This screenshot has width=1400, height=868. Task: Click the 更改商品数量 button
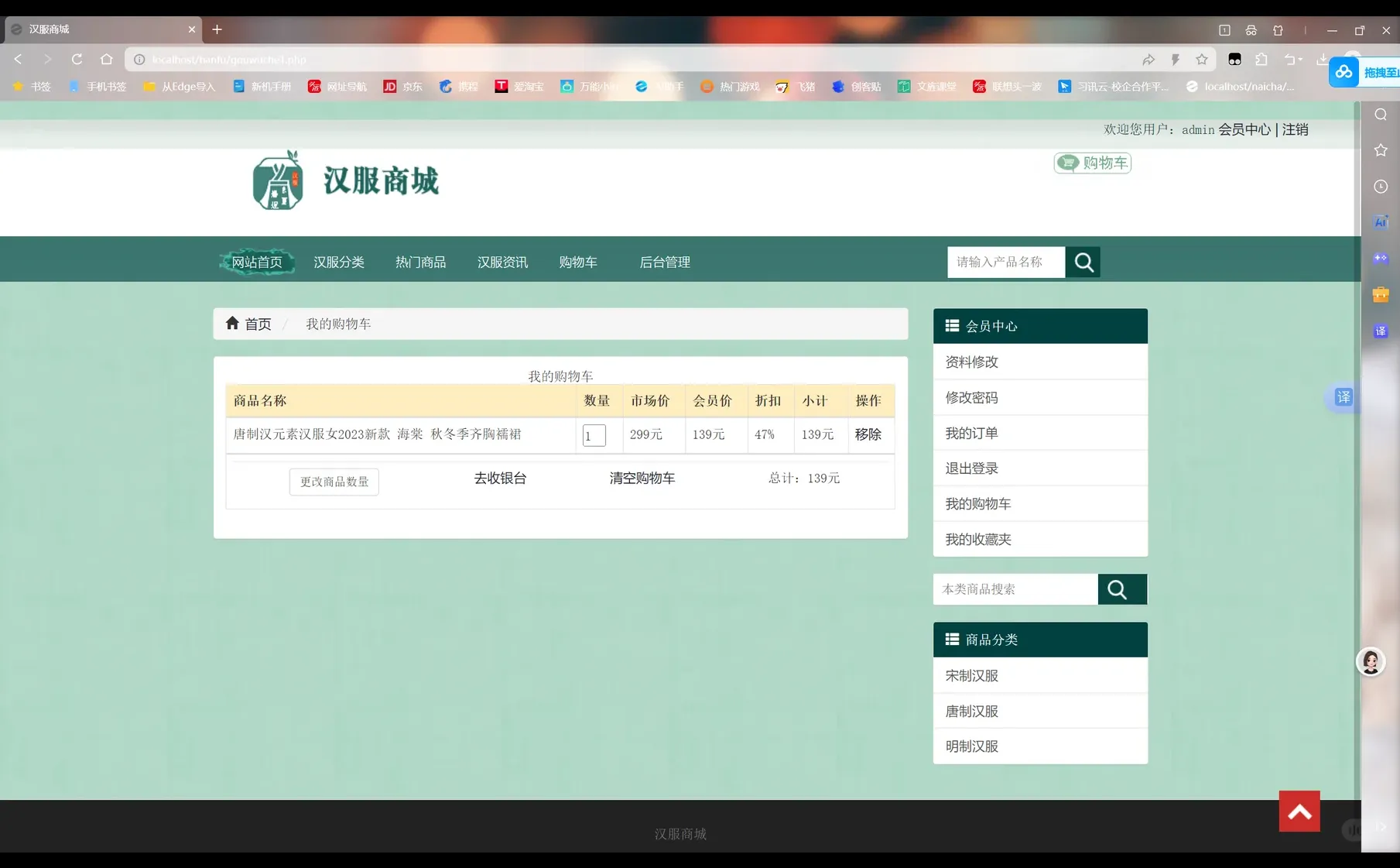tap(334, 482)
